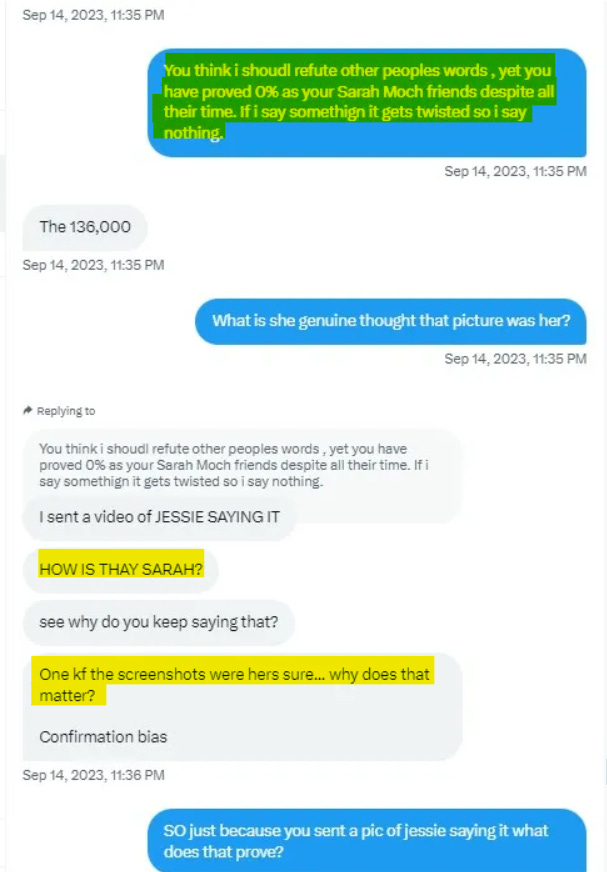Select the green-highlighted Sarah Moch message
607x872 pixels.
367,102
